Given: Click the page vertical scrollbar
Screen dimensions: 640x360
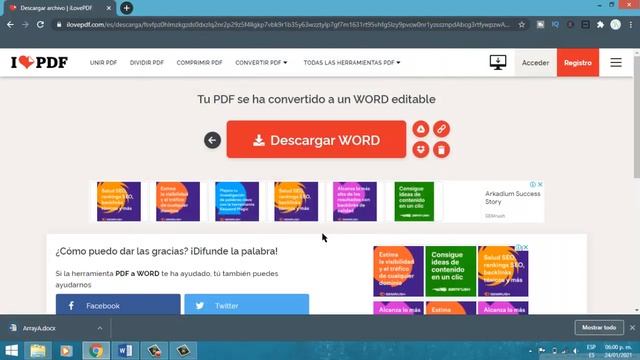Looking at the screenshot, I should point(636,116).
